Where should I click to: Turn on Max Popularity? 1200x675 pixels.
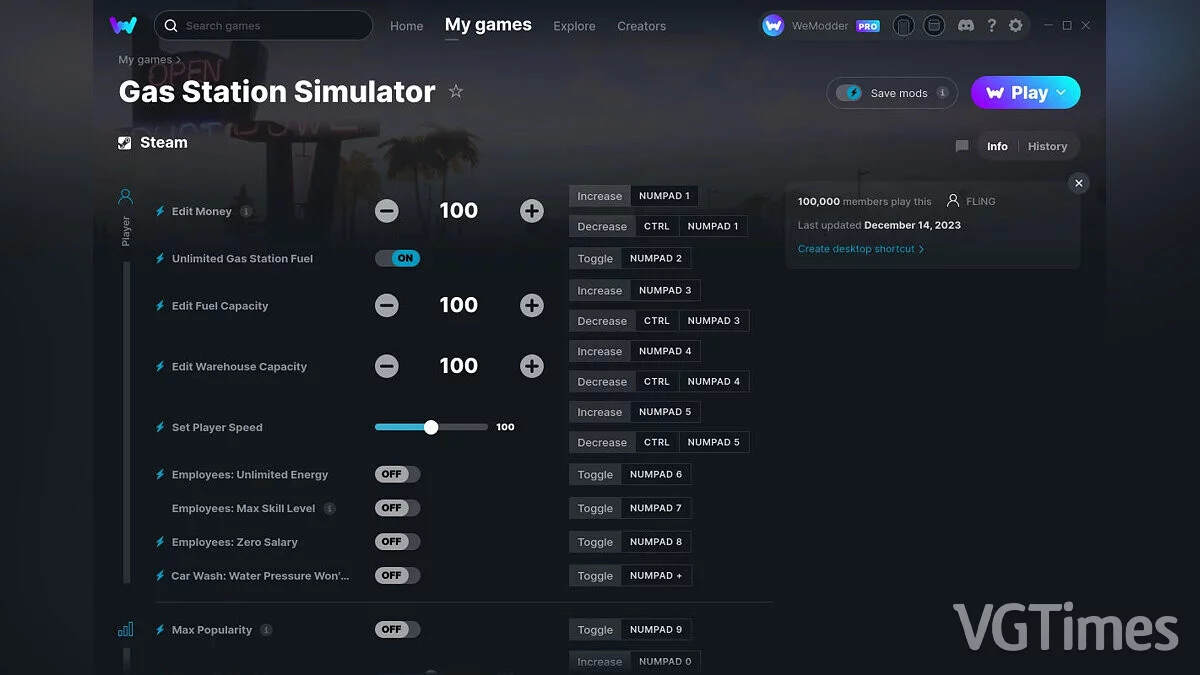click(397, 629)
